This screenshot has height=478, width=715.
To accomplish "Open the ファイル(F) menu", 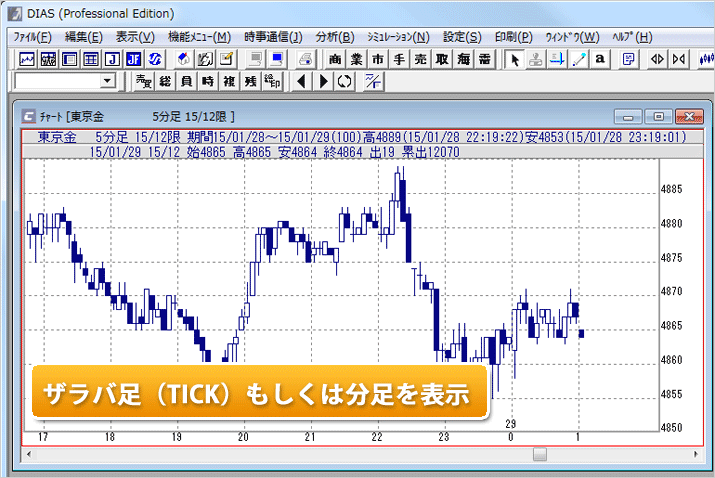I will click(x=33, y=37).
